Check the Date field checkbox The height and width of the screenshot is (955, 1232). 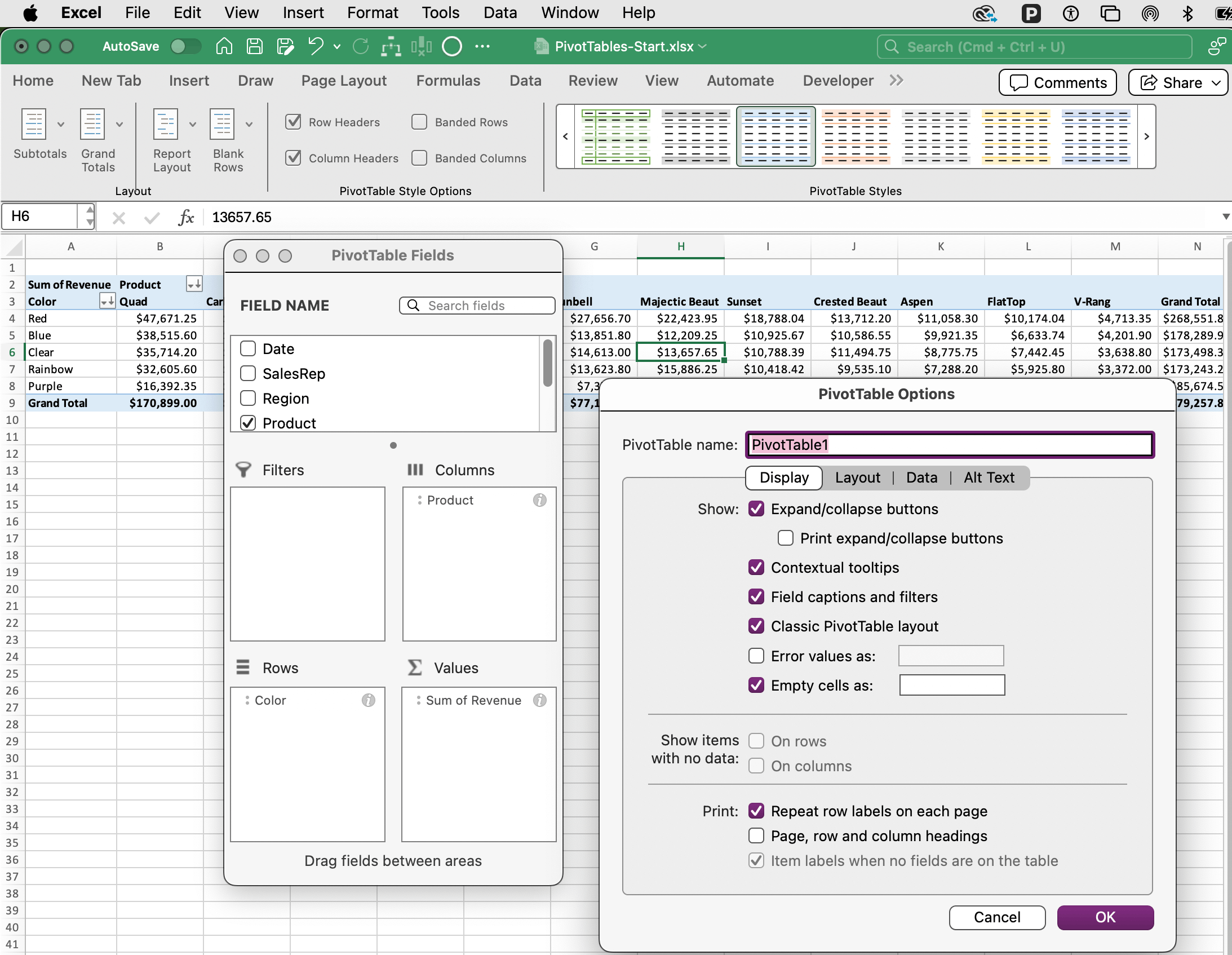(248, 349)
